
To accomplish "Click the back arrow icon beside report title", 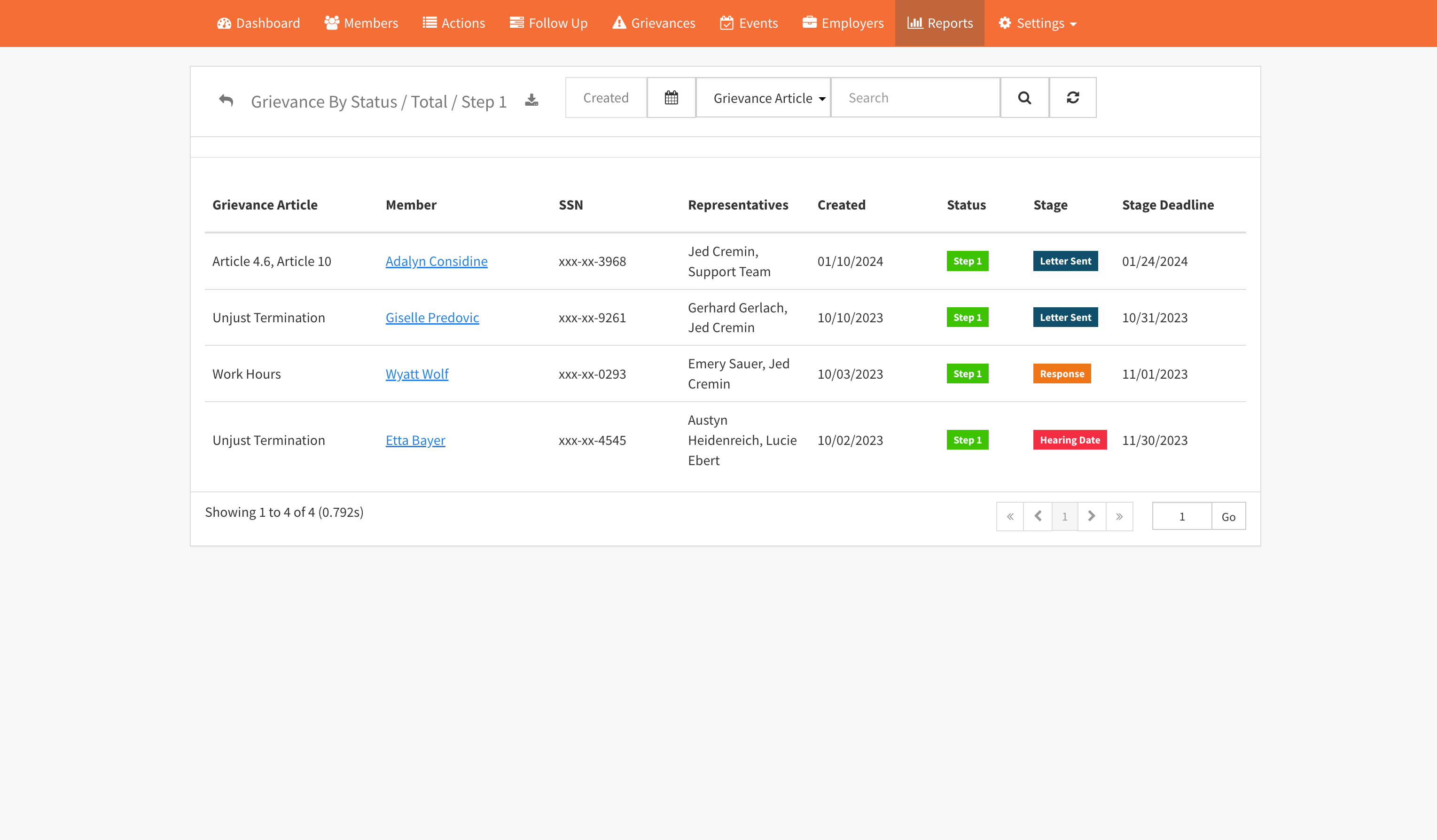I will (226, 101).
